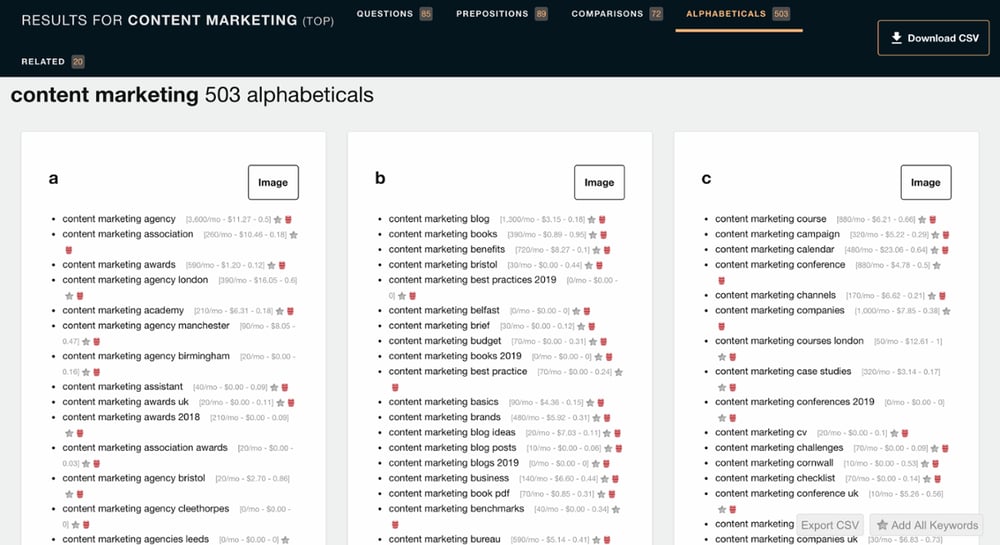The width and height of the screenshot is (1000, 545).
Task: Open 'content marketing courses london' link
Action: 790,341
